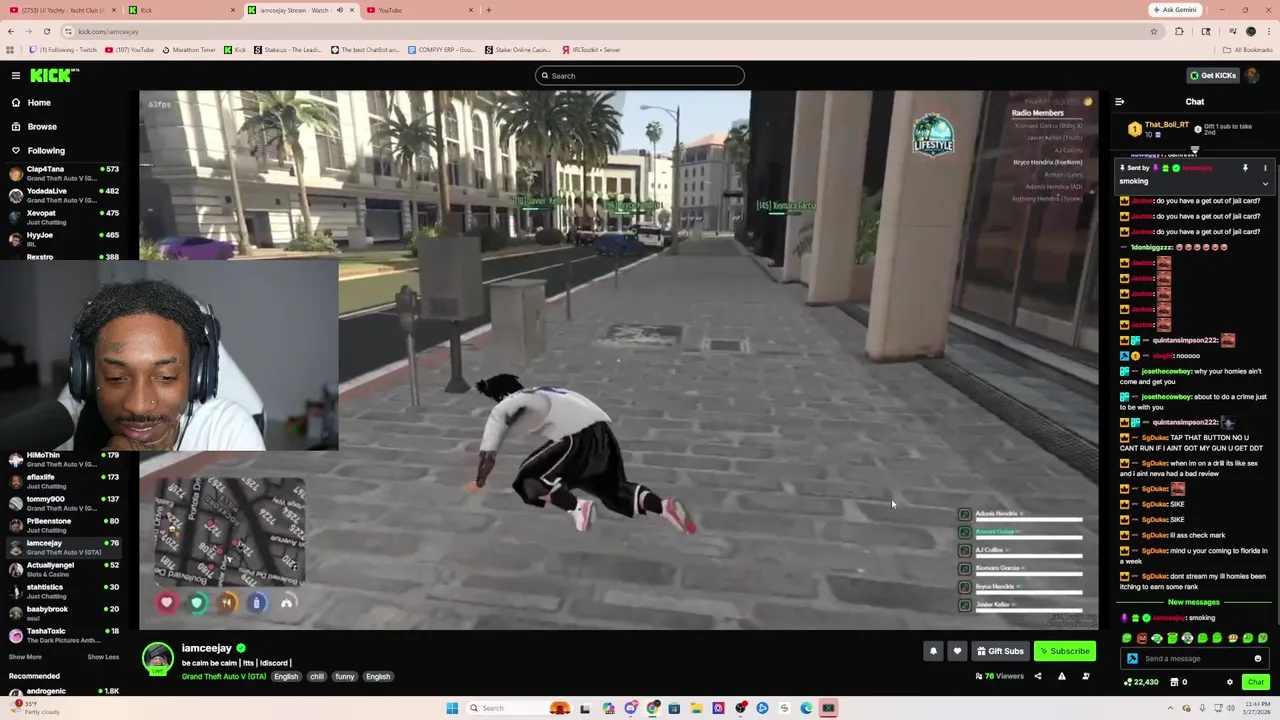The height and width of the screenshot is (720, 1280).
Task: Focus the Kick search field
Action: [x=640, y=76]
